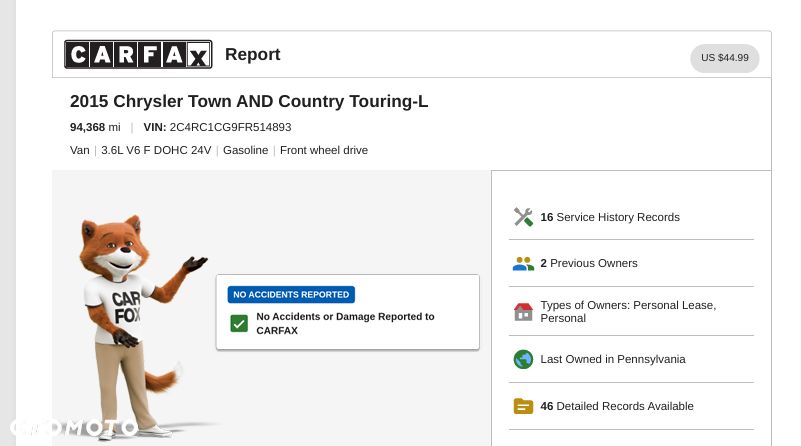
Task: Click the yellow folder detailed records icon
Action: pos(523,406)
